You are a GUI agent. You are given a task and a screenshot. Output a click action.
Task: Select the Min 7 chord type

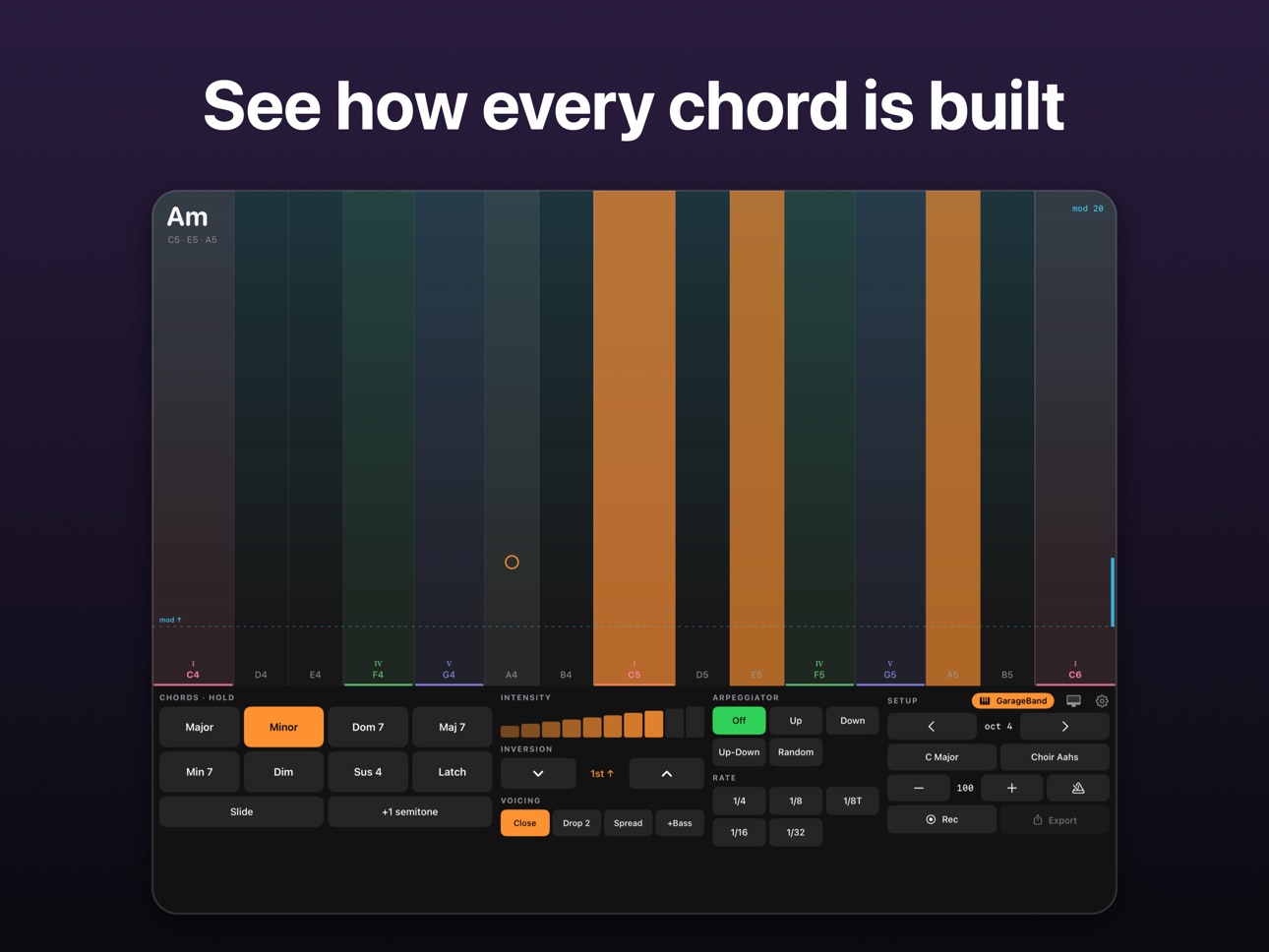pyautogui.click(x=200, y=772)
